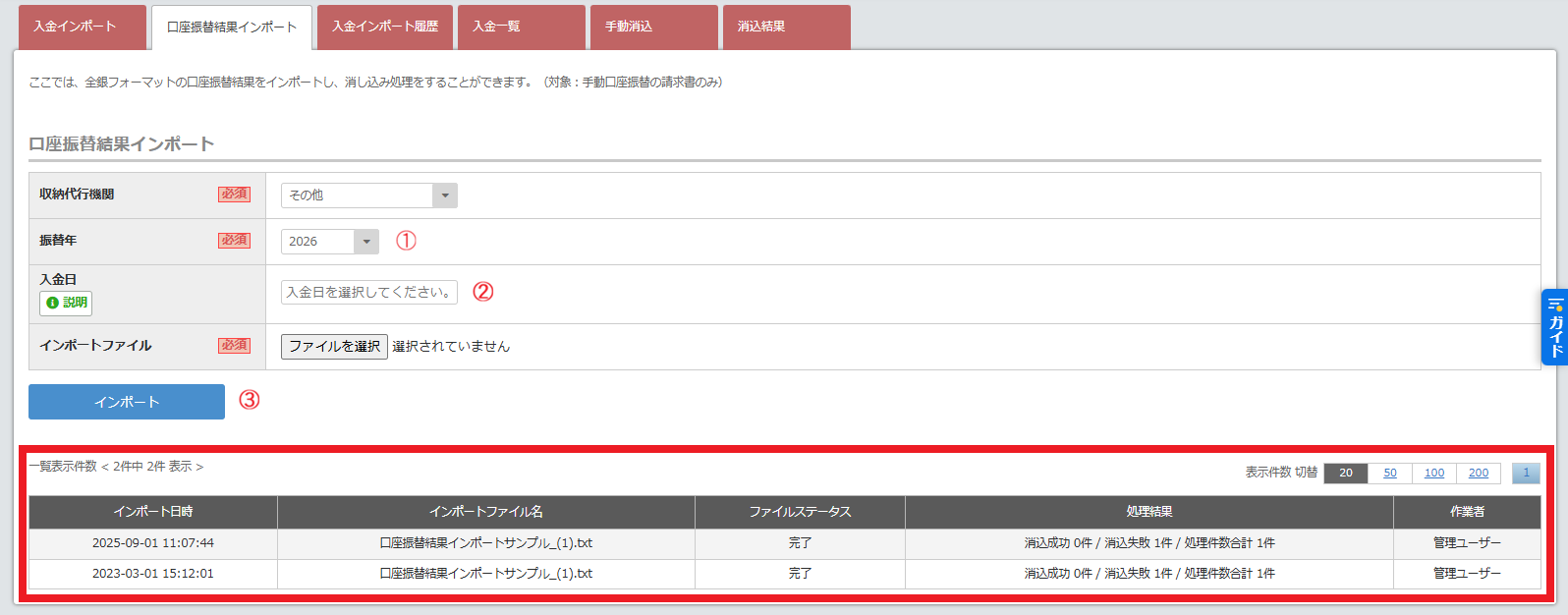Select the 2025-09-01 import row file name
This screenshot has width=1568, height=615.
tap(485, 543)
